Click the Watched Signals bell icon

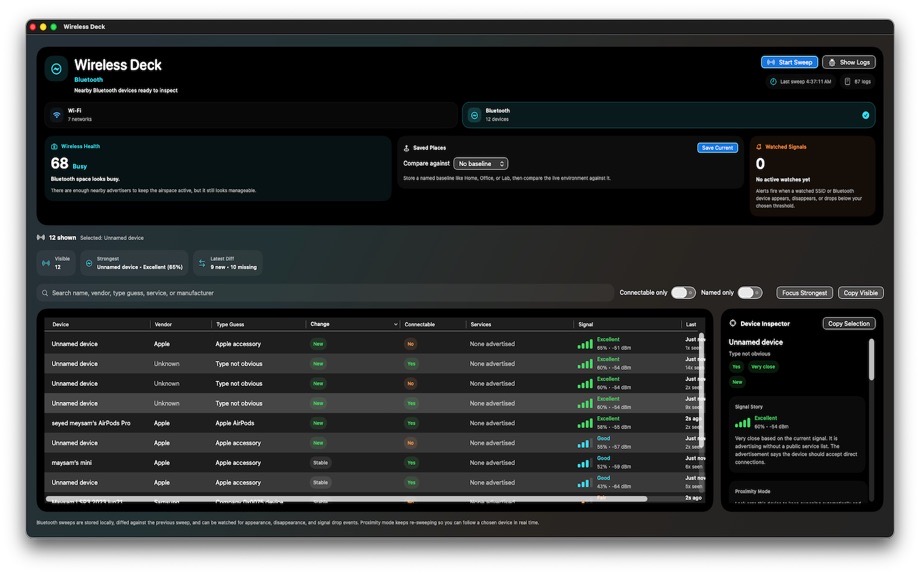pos(759,147)
